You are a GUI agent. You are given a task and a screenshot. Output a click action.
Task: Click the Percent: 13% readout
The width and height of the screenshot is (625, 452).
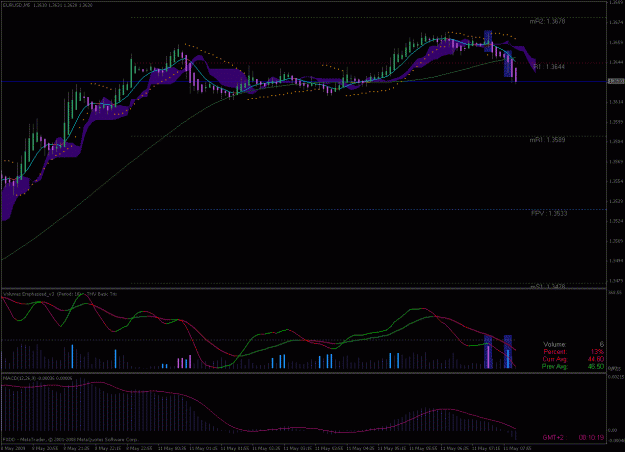click(x=573, y=352)
